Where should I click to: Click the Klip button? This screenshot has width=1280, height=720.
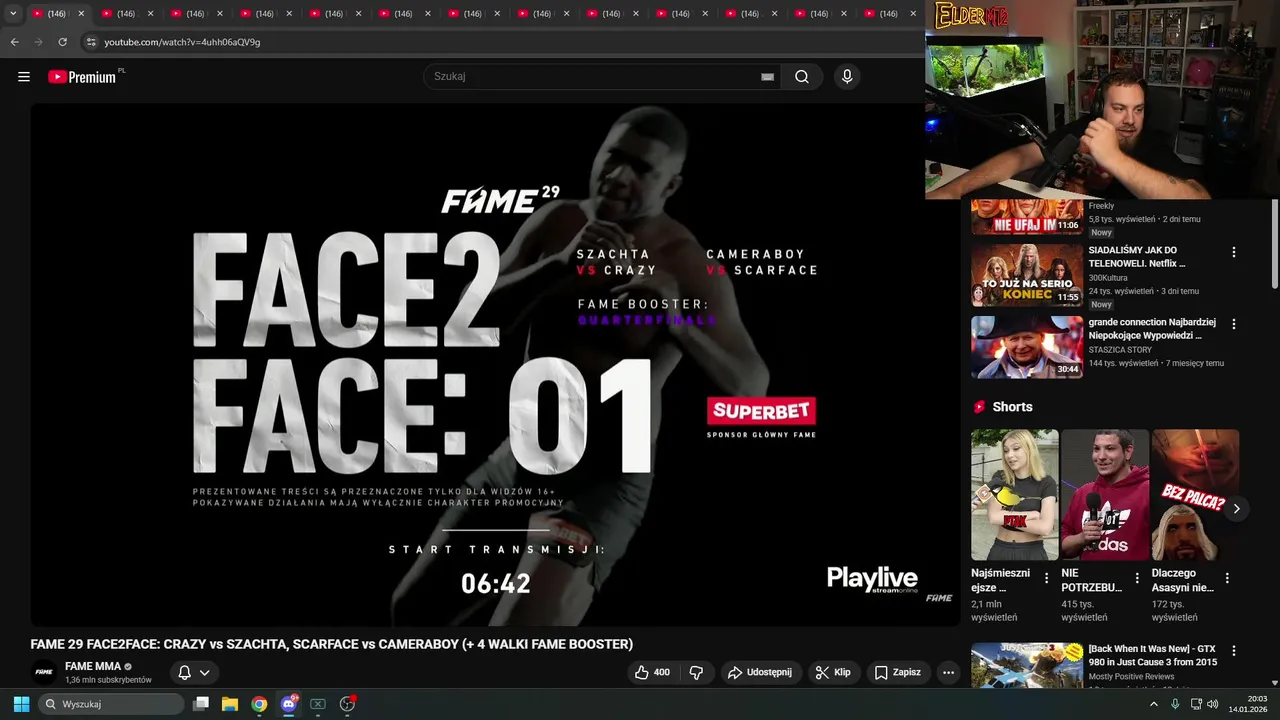tap(833, 672)
